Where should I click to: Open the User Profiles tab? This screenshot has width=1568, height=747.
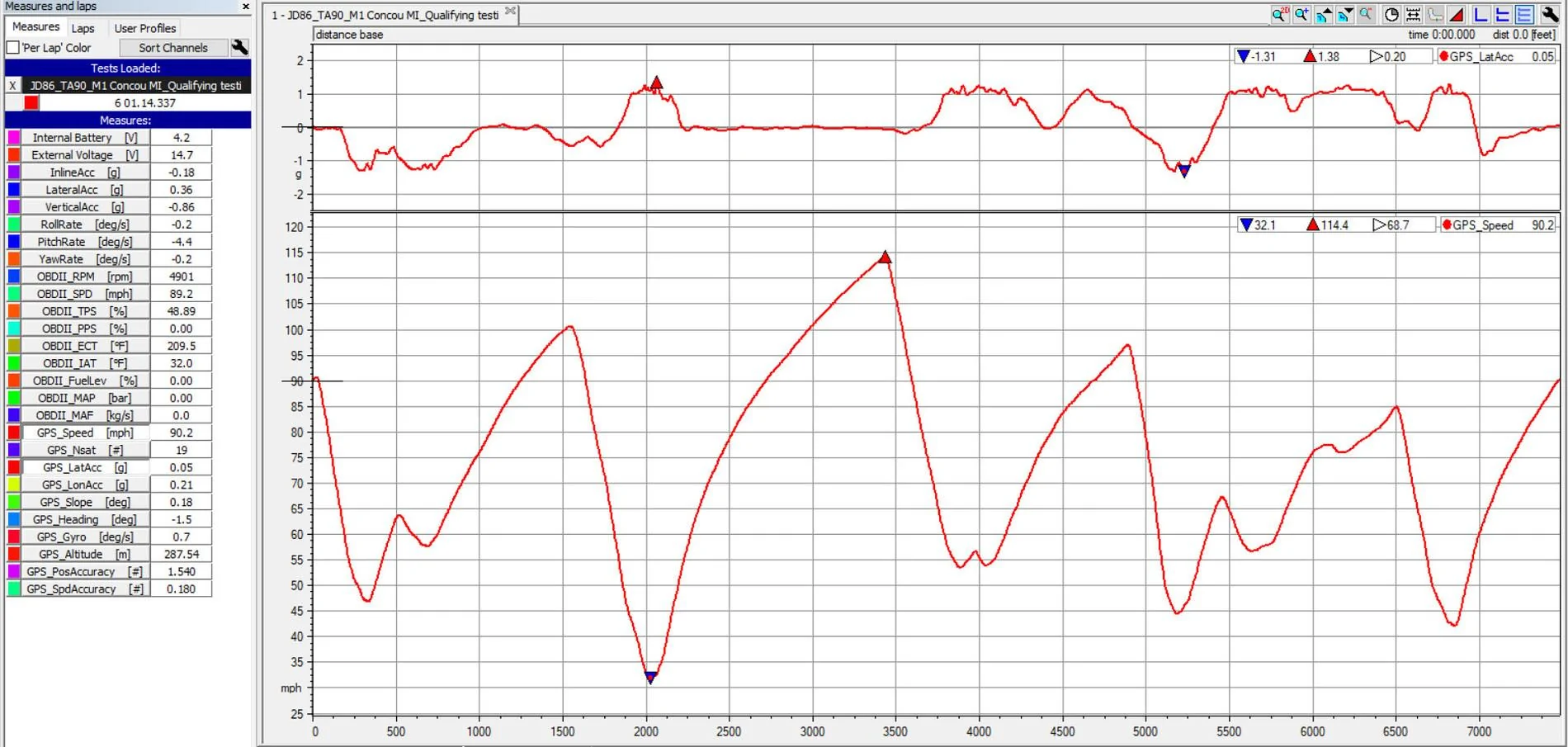coord(144,28)
